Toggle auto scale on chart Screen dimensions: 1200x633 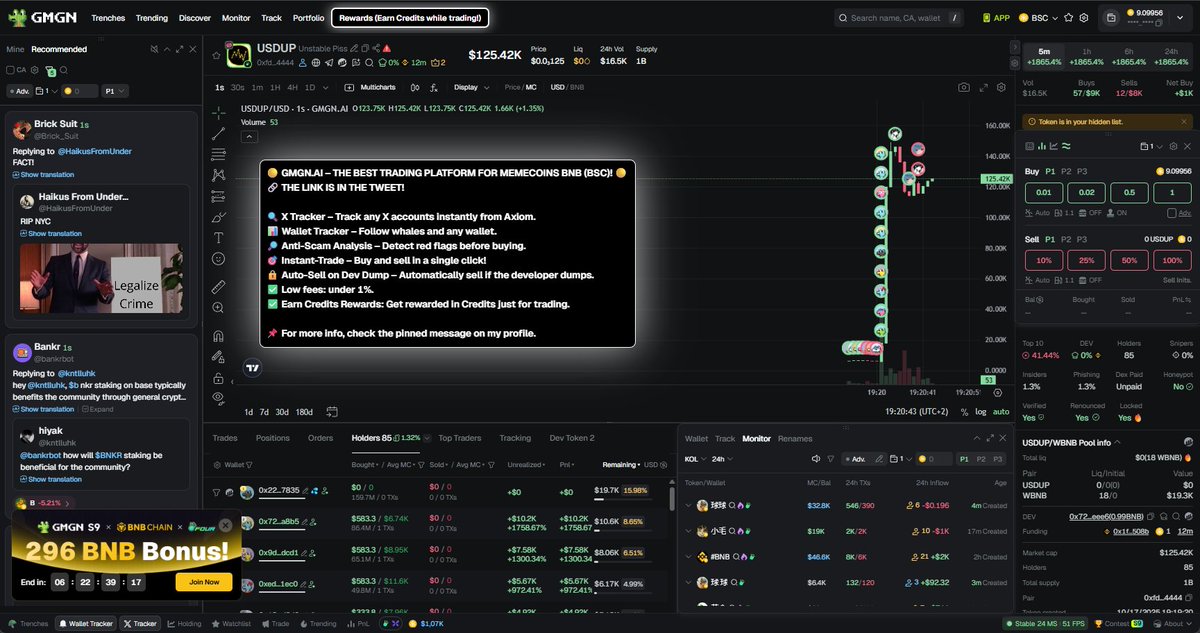1000,411
